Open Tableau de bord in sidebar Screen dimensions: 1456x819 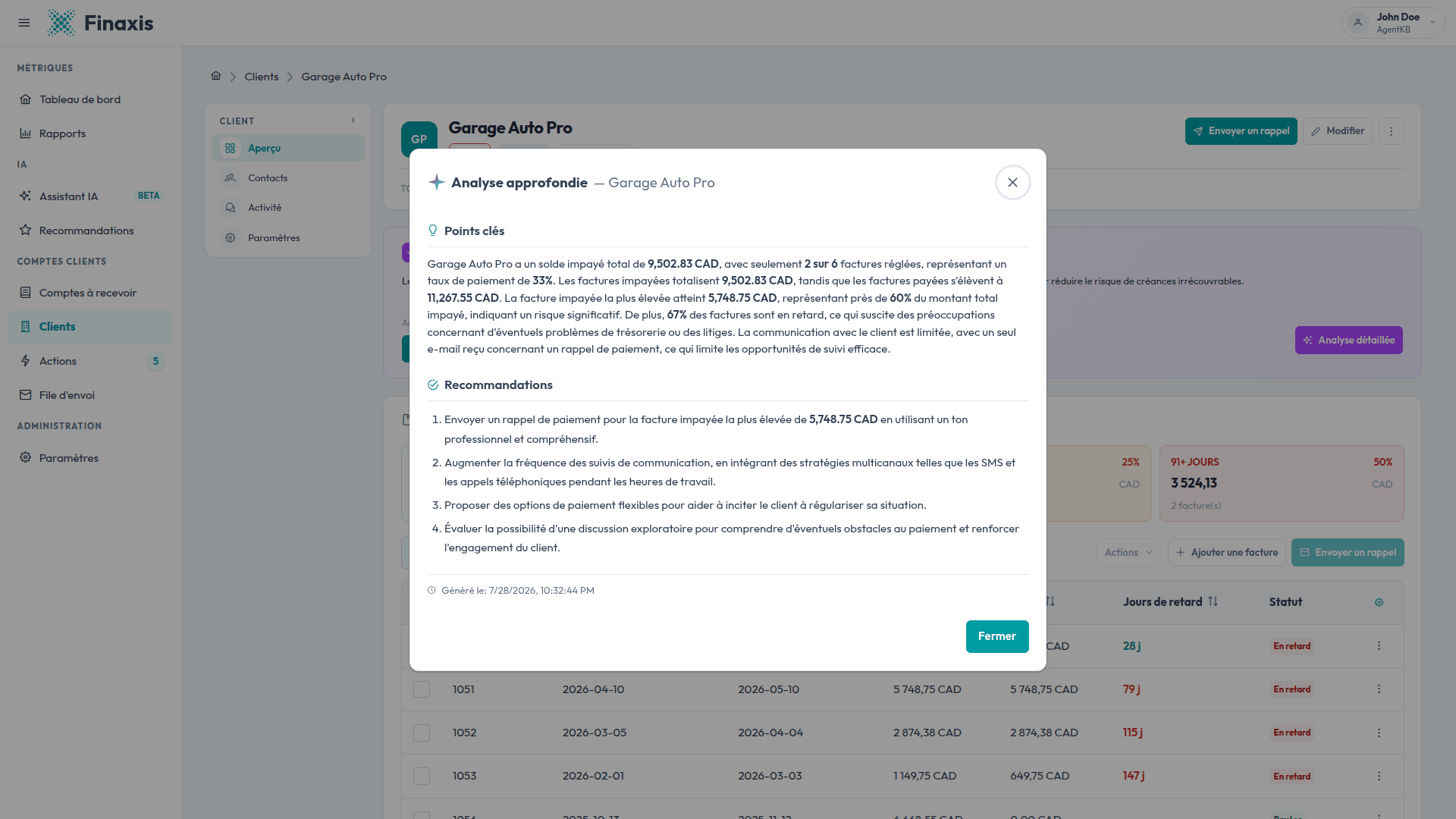pos(90,99)
